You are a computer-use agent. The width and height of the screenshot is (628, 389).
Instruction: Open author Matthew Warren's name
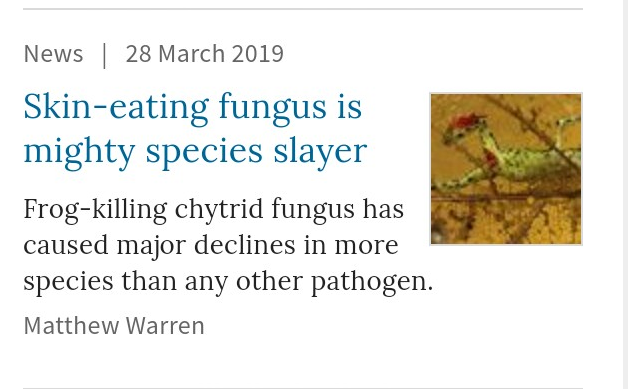tap(114, 325)
